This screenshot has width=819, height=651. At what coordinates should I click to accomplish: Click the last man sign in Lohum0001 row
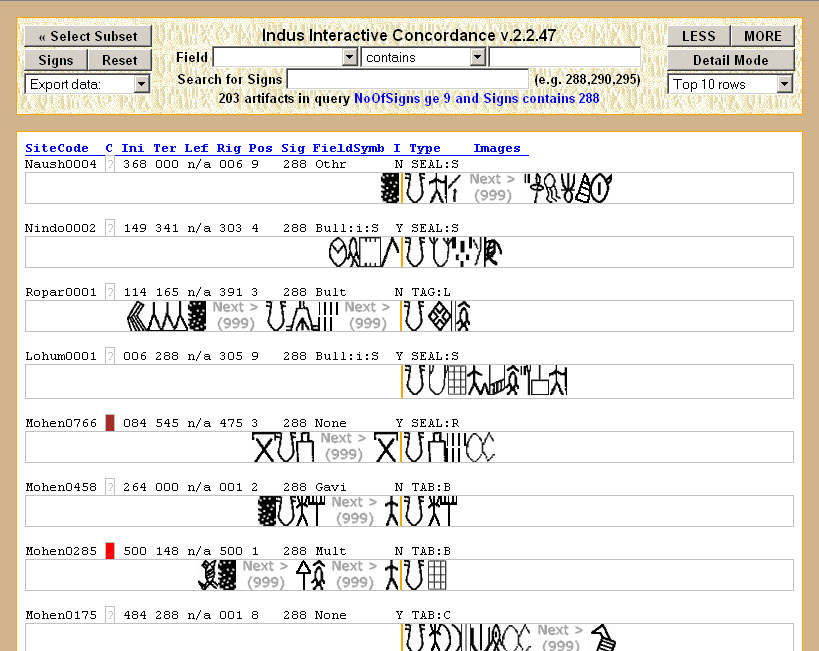[x=558, y=380]
